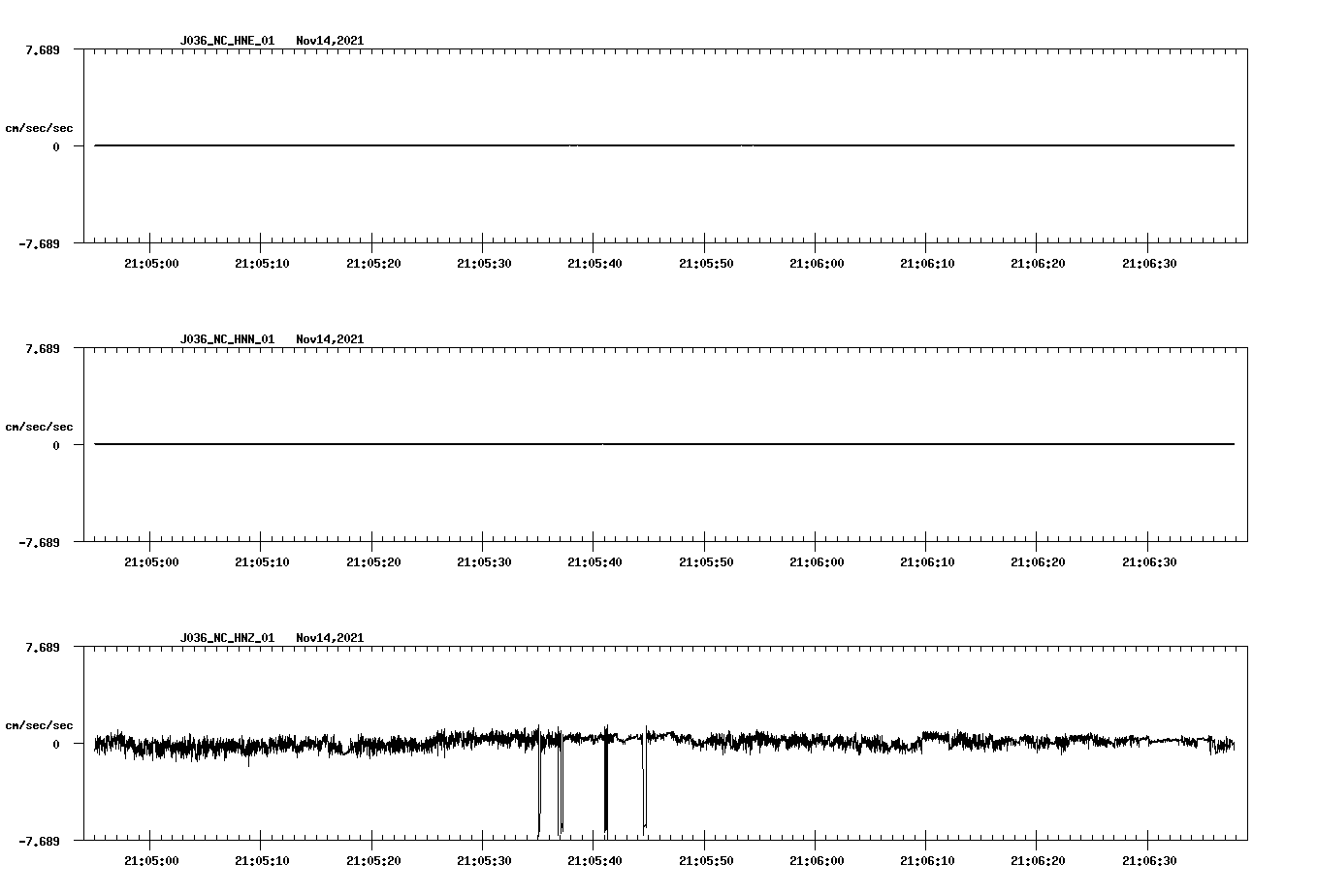Select the 21:05:10 time label under HNN plot
Image resolution: width=1317 pixels, height=896 pixels.
click(x=262, y=562)
